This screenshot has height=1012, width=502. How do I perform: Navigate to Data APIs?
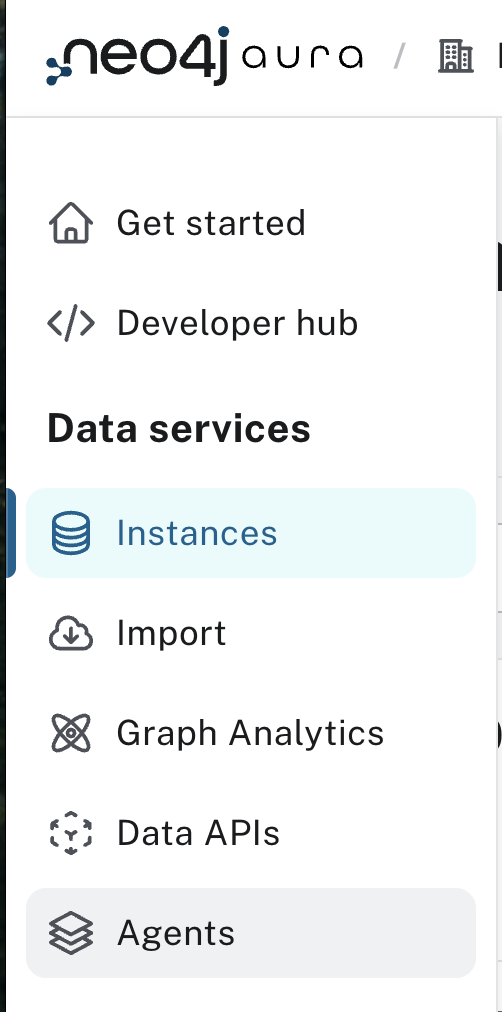pyautogui.click(x=250, y=833)
